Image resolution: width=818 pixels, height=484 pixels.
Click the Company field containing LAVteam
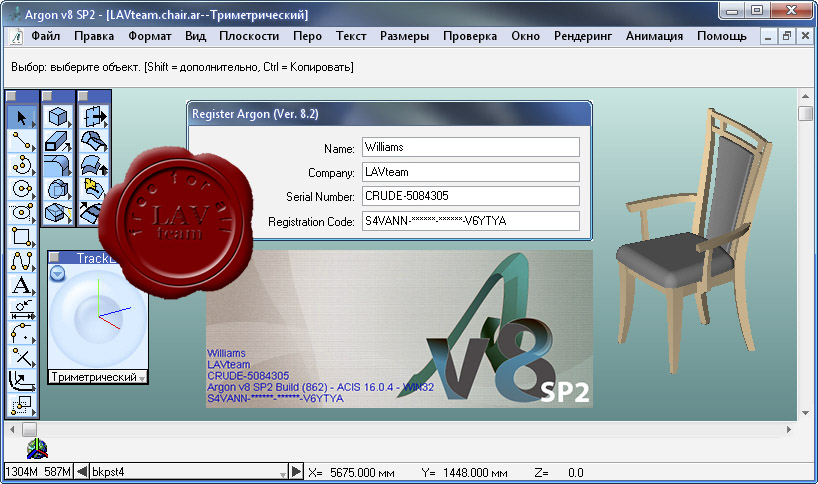coord(471,172)
